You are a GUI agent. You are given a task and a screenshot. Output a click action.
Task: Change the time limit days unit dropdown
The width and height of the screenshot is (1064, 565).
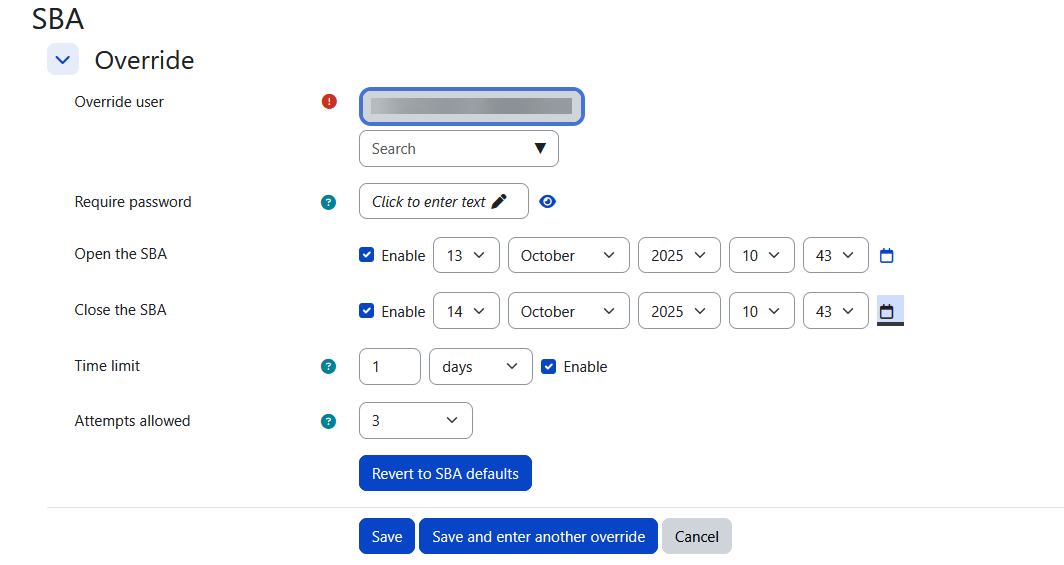tap(481, 367)
